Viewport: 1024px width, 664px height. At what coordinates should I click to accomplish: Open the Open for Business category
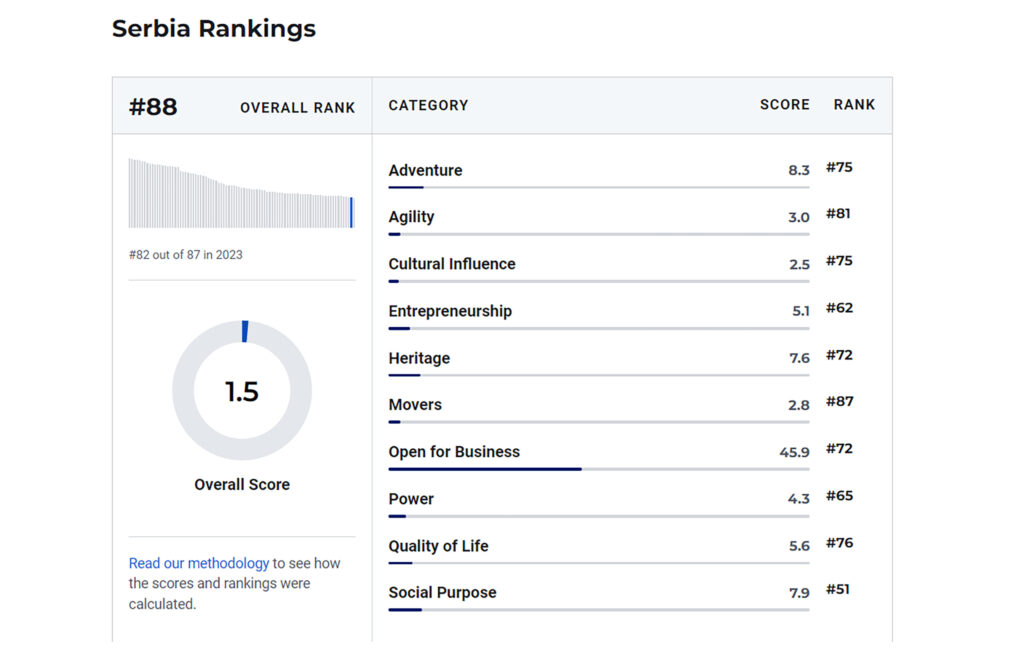pos(454,452)
